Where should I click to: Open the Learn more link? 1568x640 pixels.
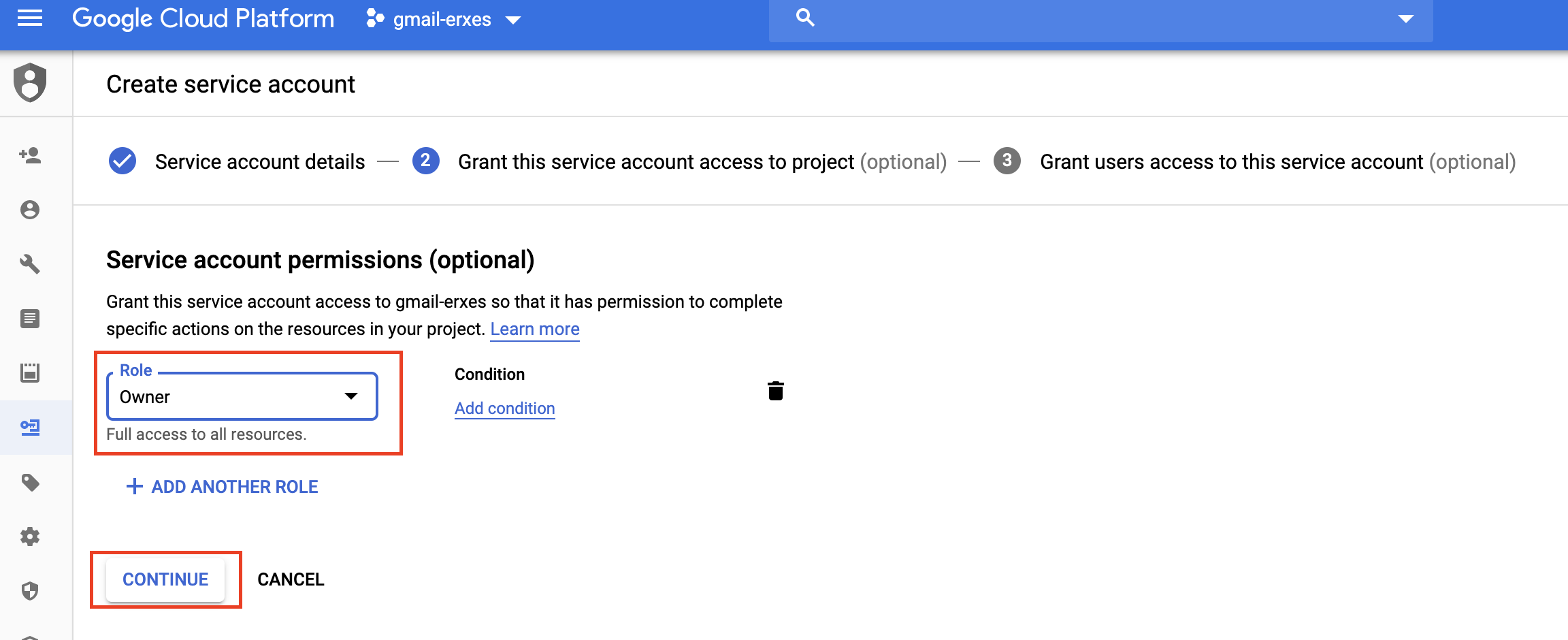534,329
